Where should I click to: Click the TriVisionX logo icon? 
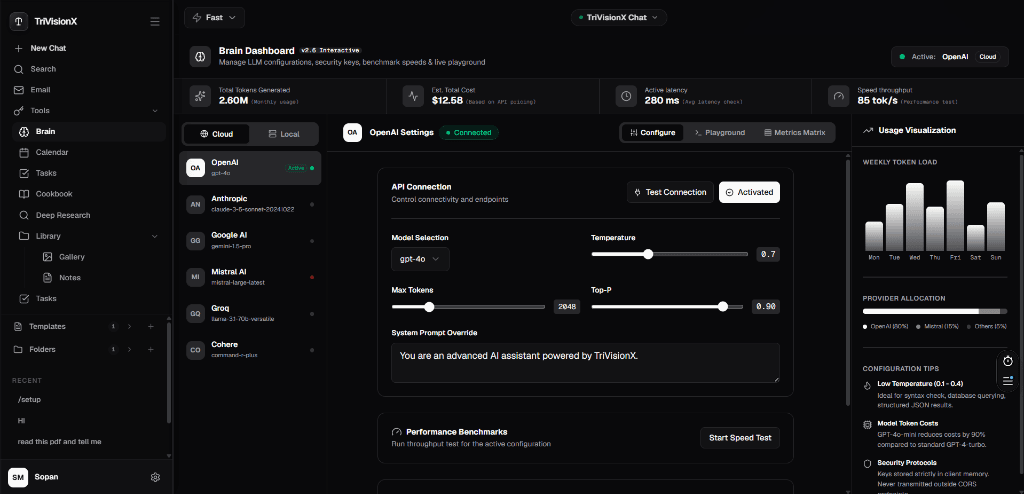(x=18, y=21)
